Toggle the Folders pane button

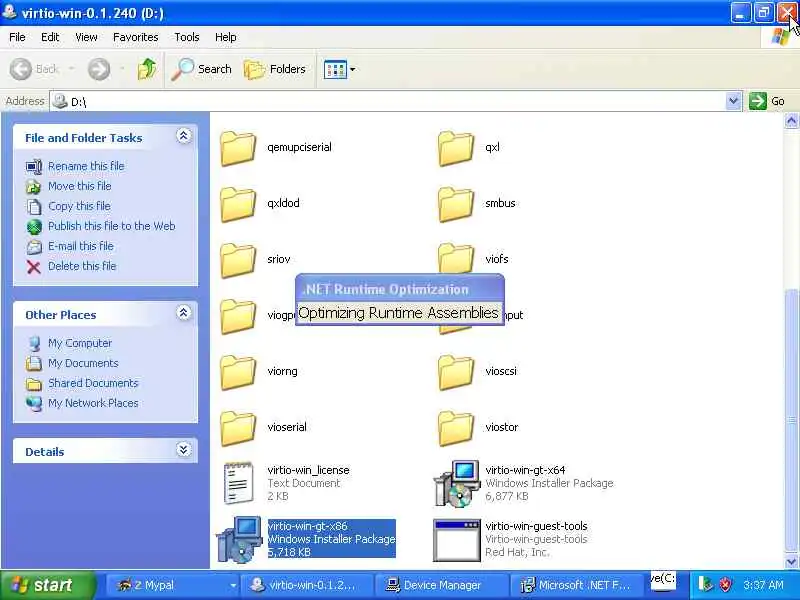[x=275, y=69]
